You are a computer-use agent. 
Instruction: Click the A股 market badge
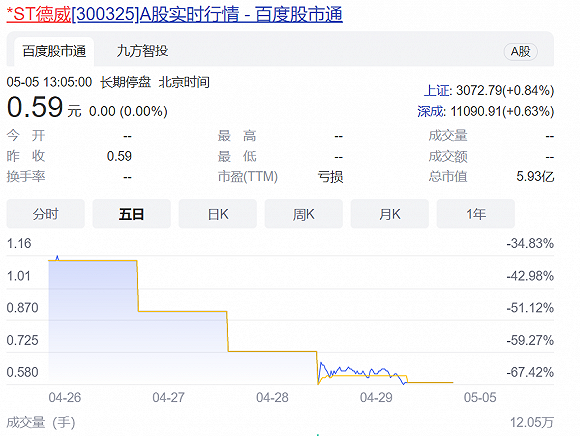520,51
